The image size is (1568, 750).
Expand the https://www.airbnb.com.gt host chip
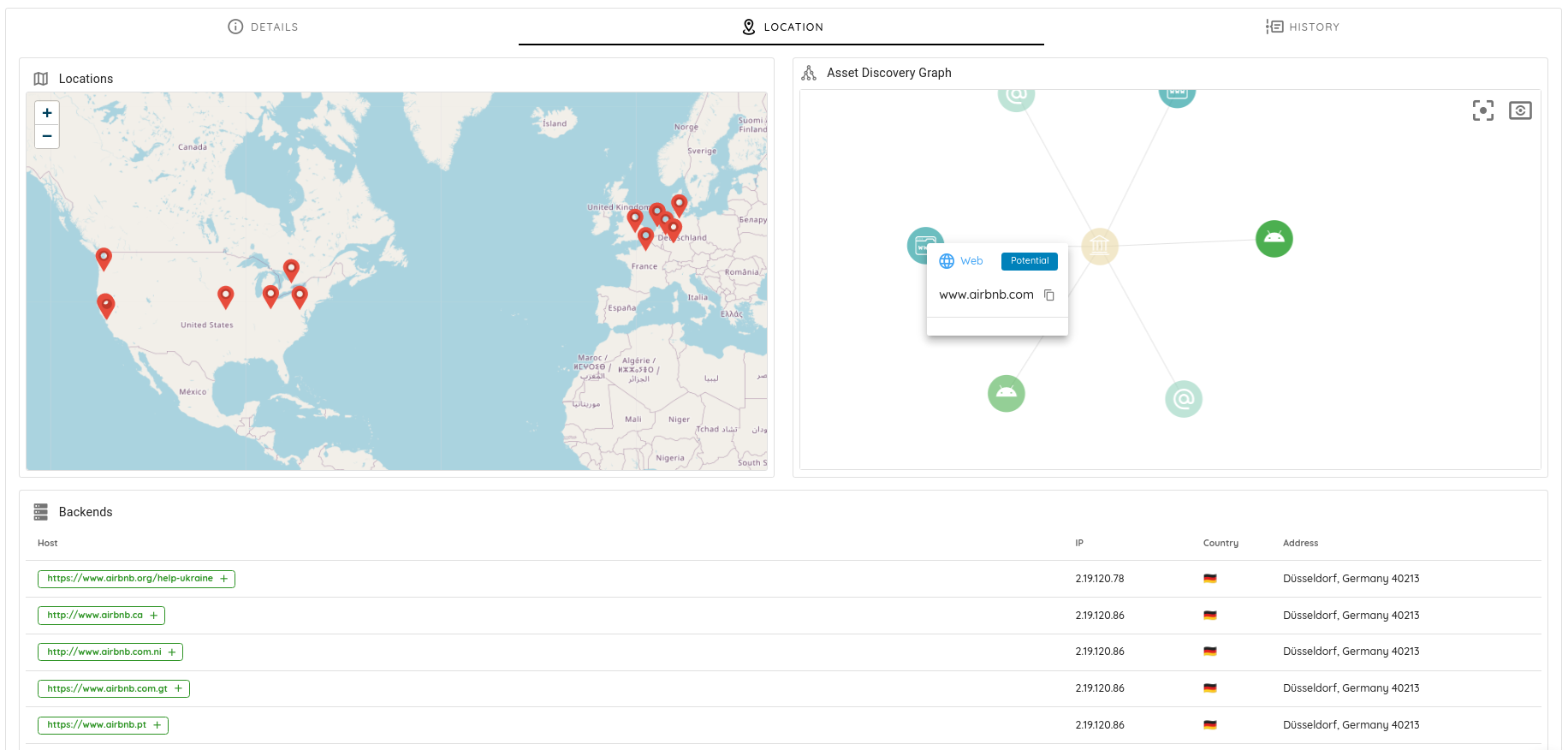179,688
